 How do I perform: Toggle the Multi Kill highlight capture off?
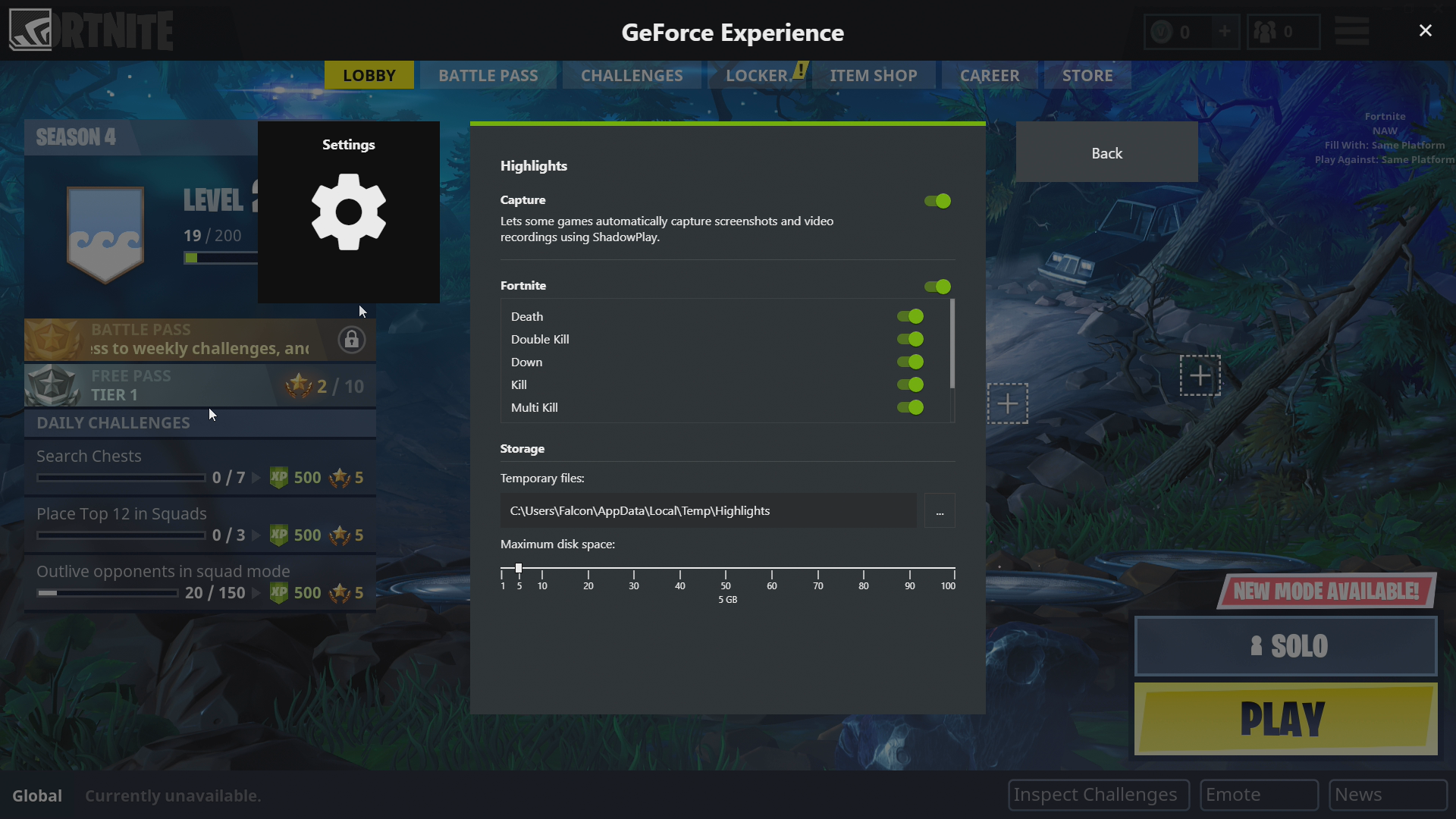[910, 407]
